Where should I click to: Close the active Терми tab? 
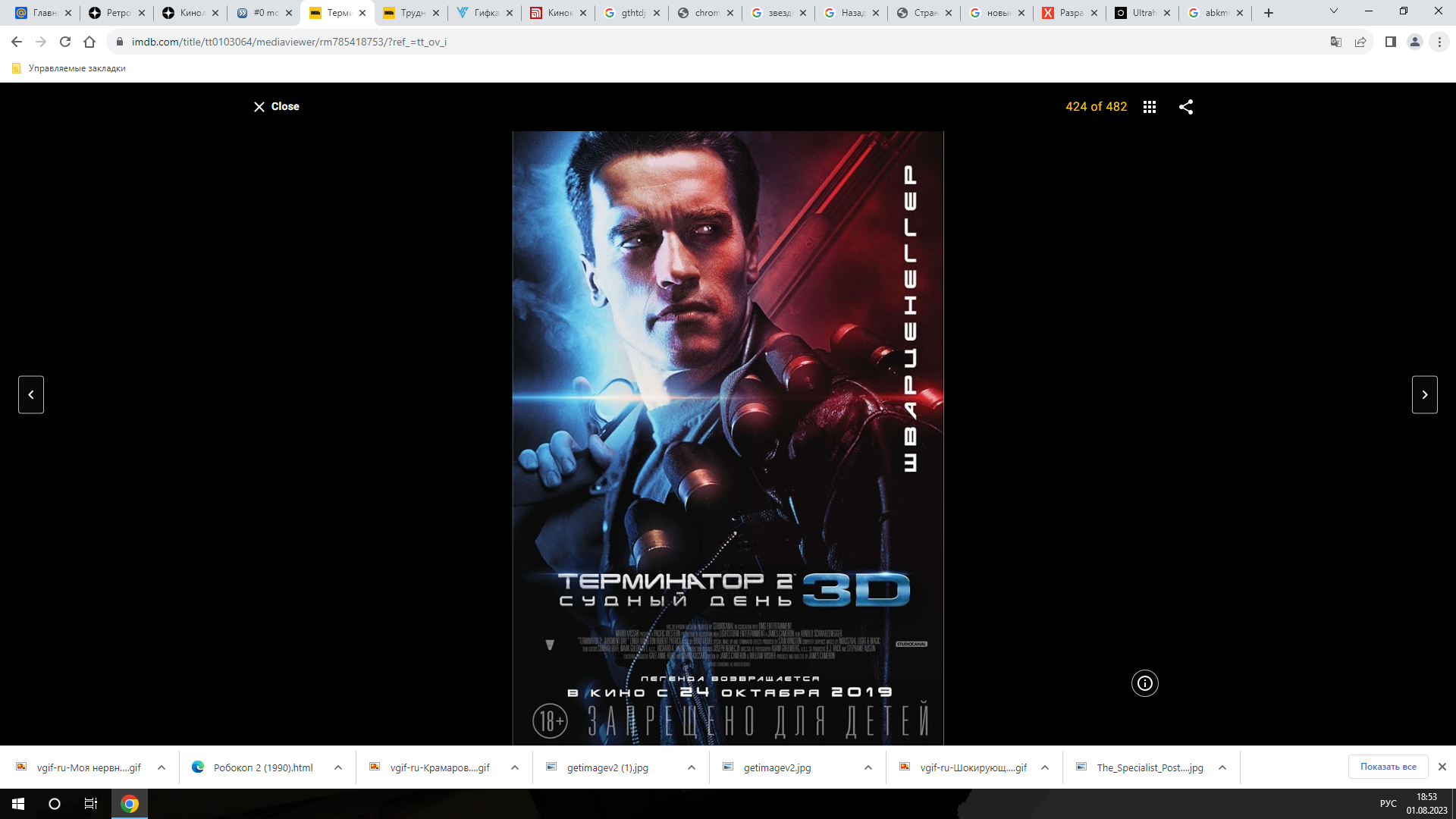tap(362, 13)
